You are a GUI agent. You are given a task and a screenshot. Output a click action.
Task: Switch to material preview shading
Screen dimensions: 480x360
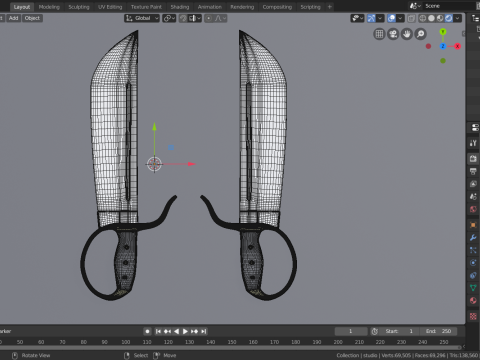click(440, 18)
